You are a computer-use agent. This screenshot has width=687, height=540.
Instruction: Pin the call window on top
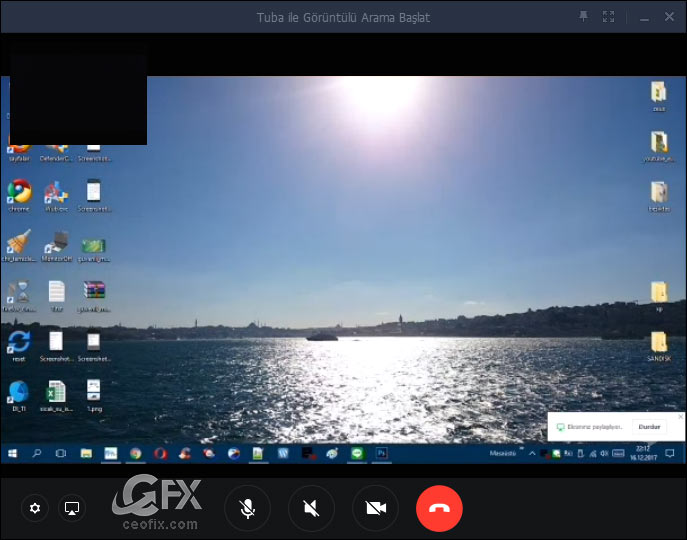click(x=583, y=17)
